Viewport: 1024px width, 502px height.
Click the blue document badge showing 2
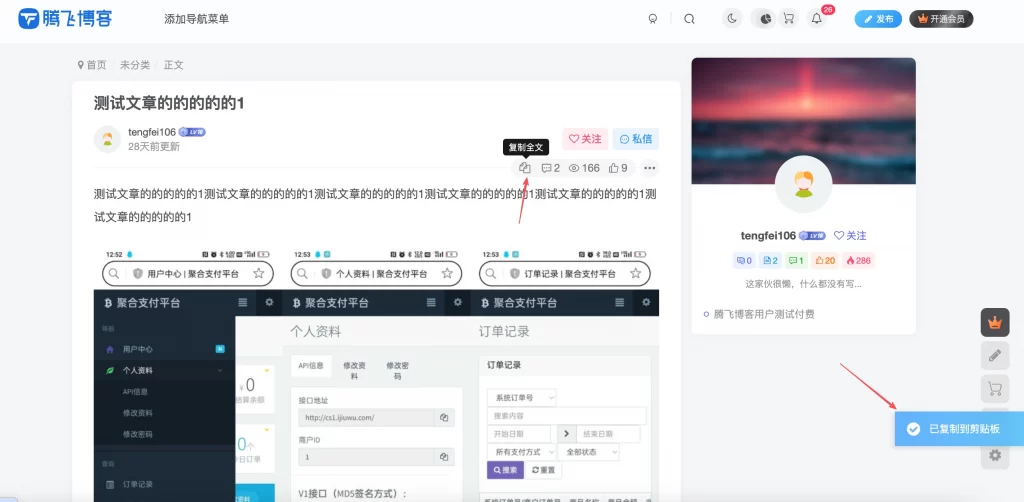point(771,260)
